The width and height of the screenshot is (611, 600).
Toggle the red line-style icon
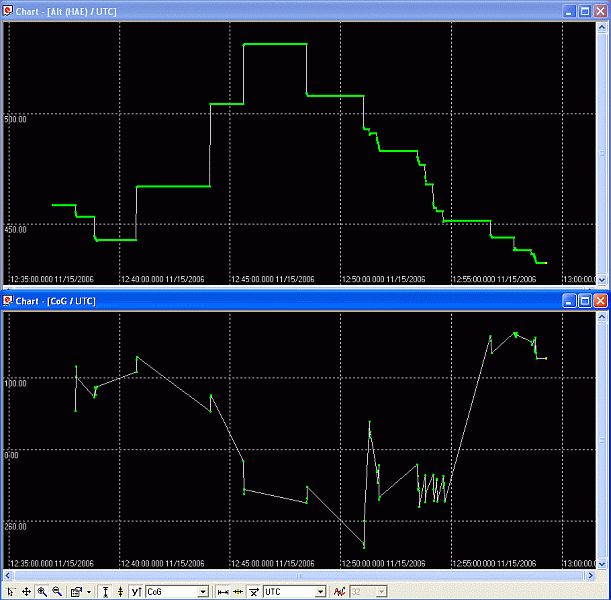pyautogui.click(x=340, y=591)
